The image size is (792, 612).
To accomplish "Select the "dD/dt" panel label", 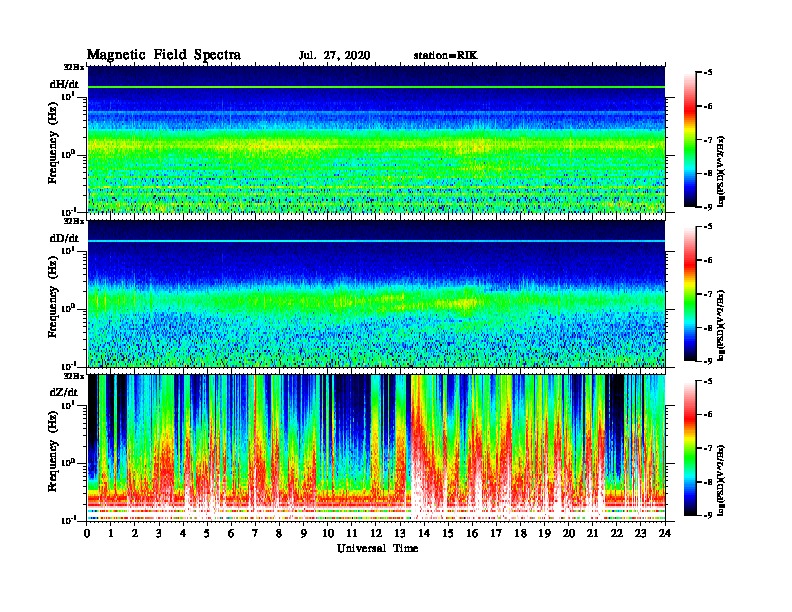I will 64,238.
